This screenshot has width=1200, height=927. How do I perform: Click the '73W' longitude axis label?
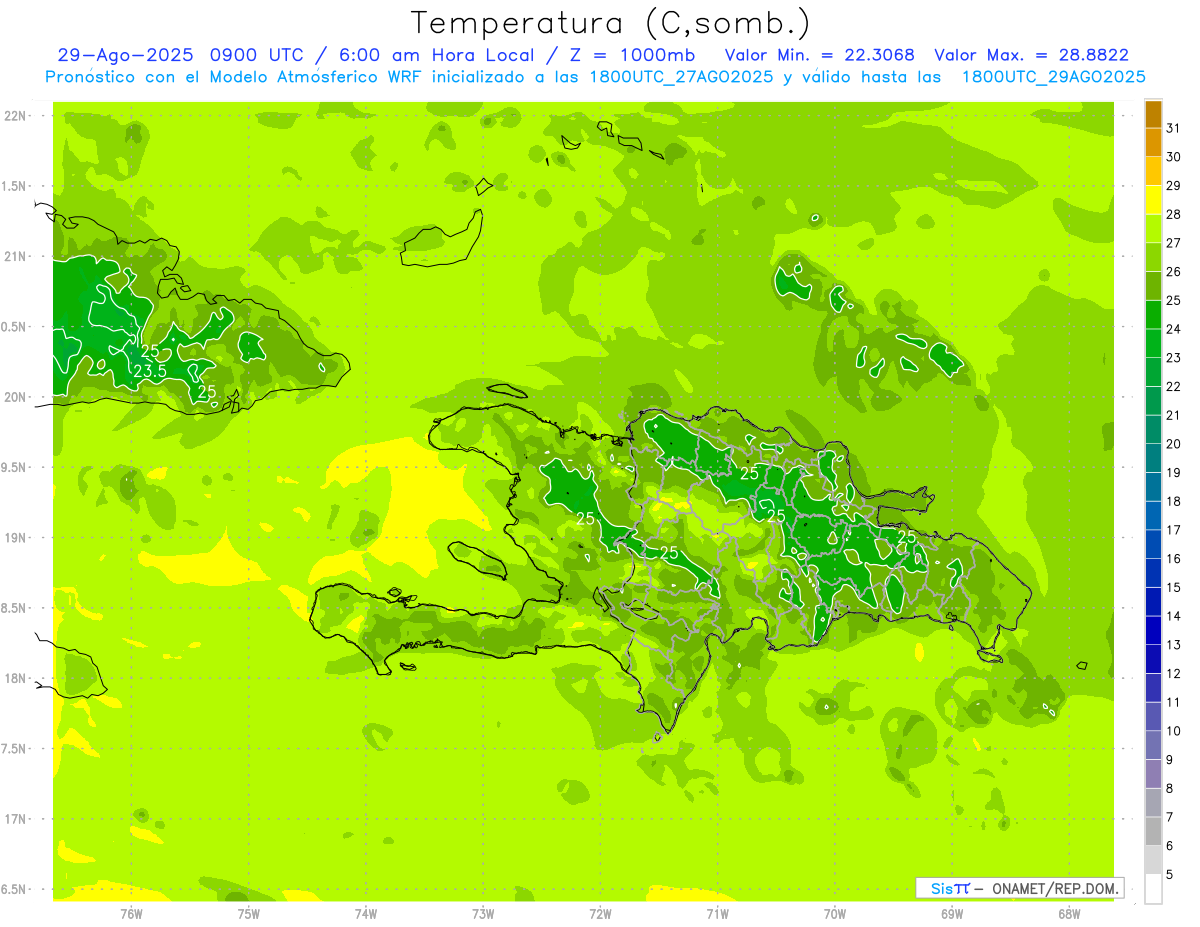point(483,913)
